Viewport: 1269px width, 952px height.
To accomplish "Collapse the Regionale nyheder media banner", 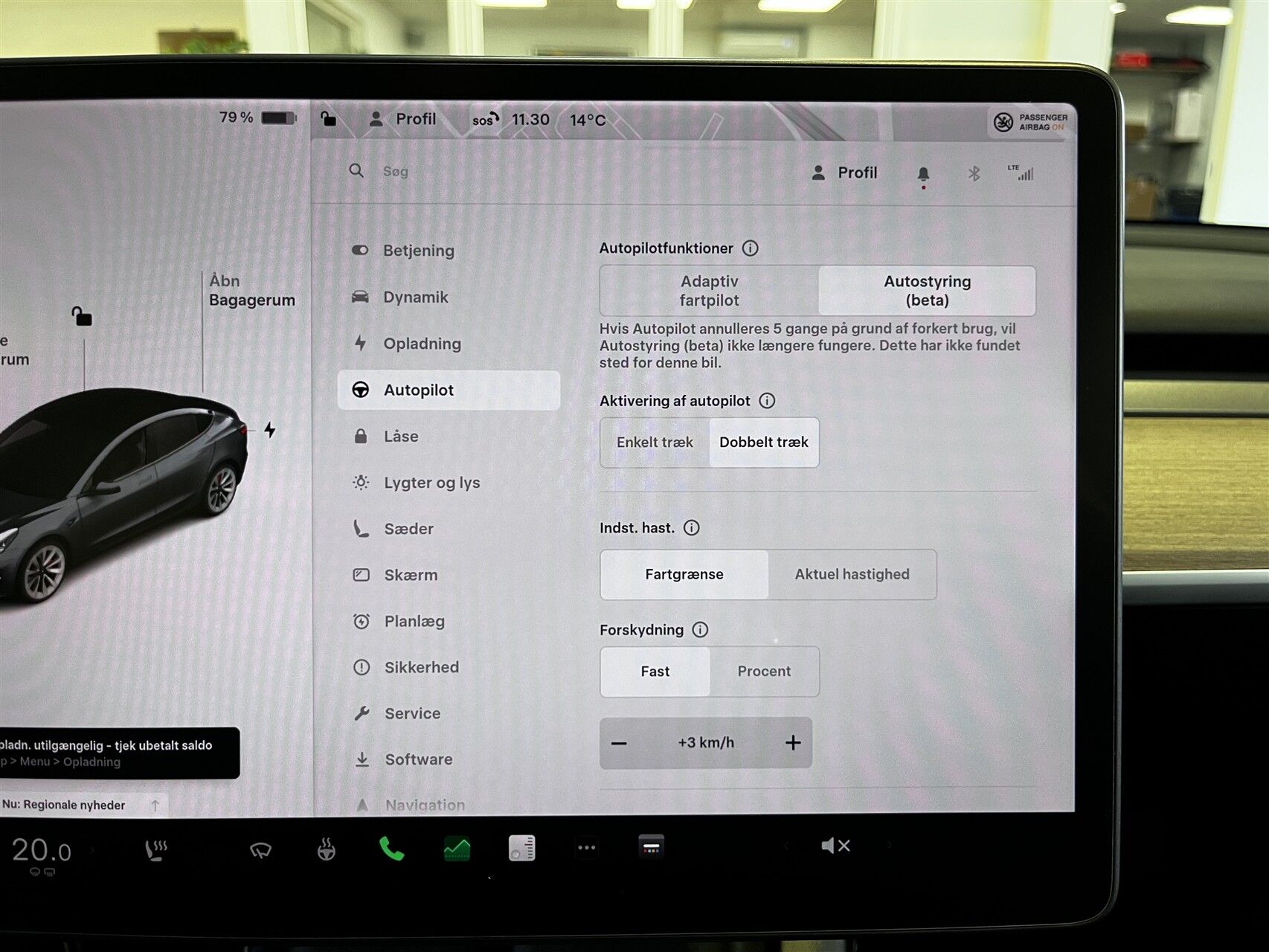I will (x=155, y=805).
